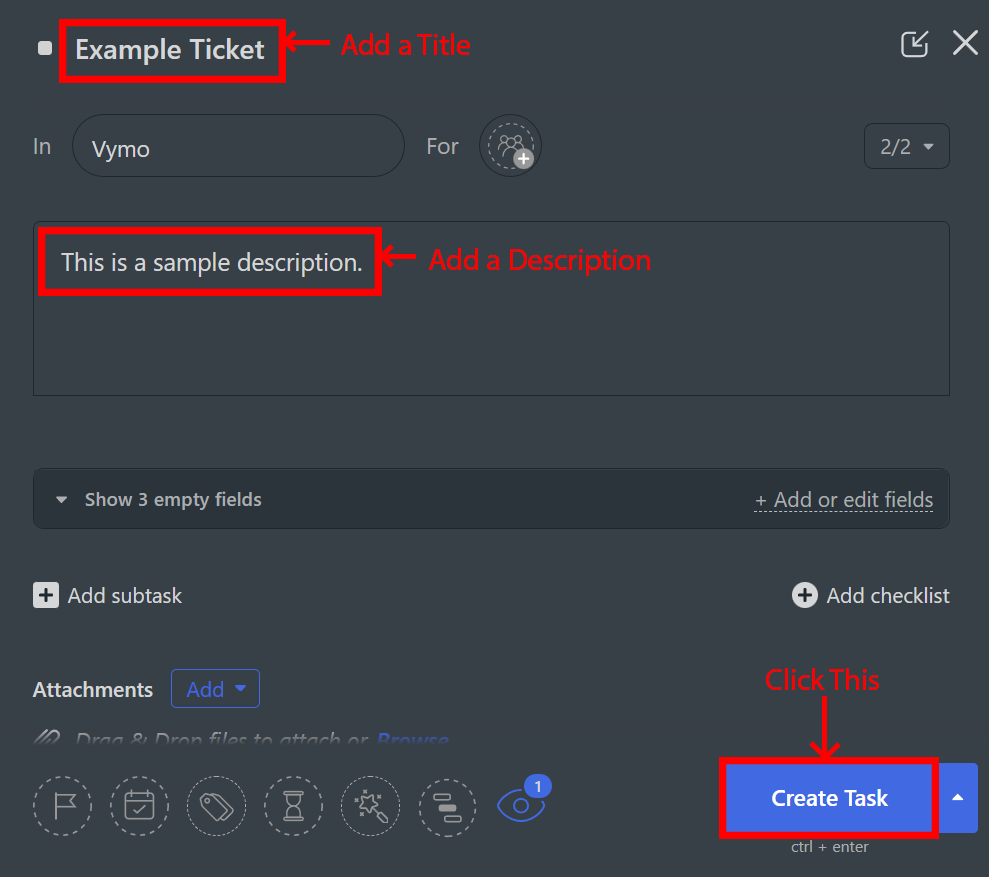Select the time estimate hourglass icon

[293, 806]
